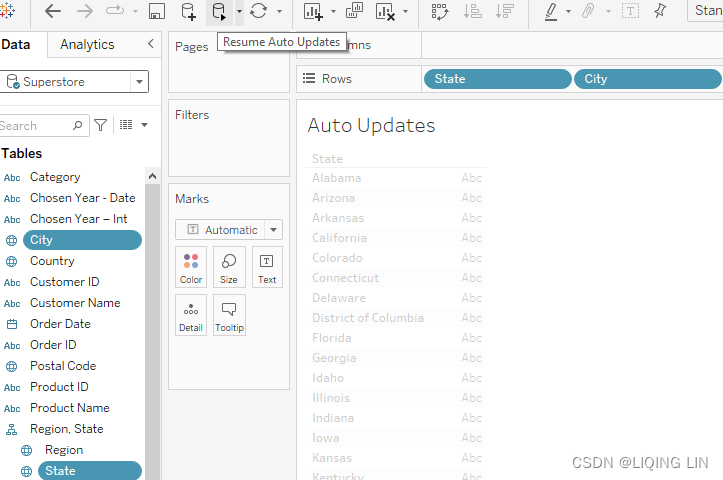
Task: Click the State pill on Rows shelf
Action: 497,79
